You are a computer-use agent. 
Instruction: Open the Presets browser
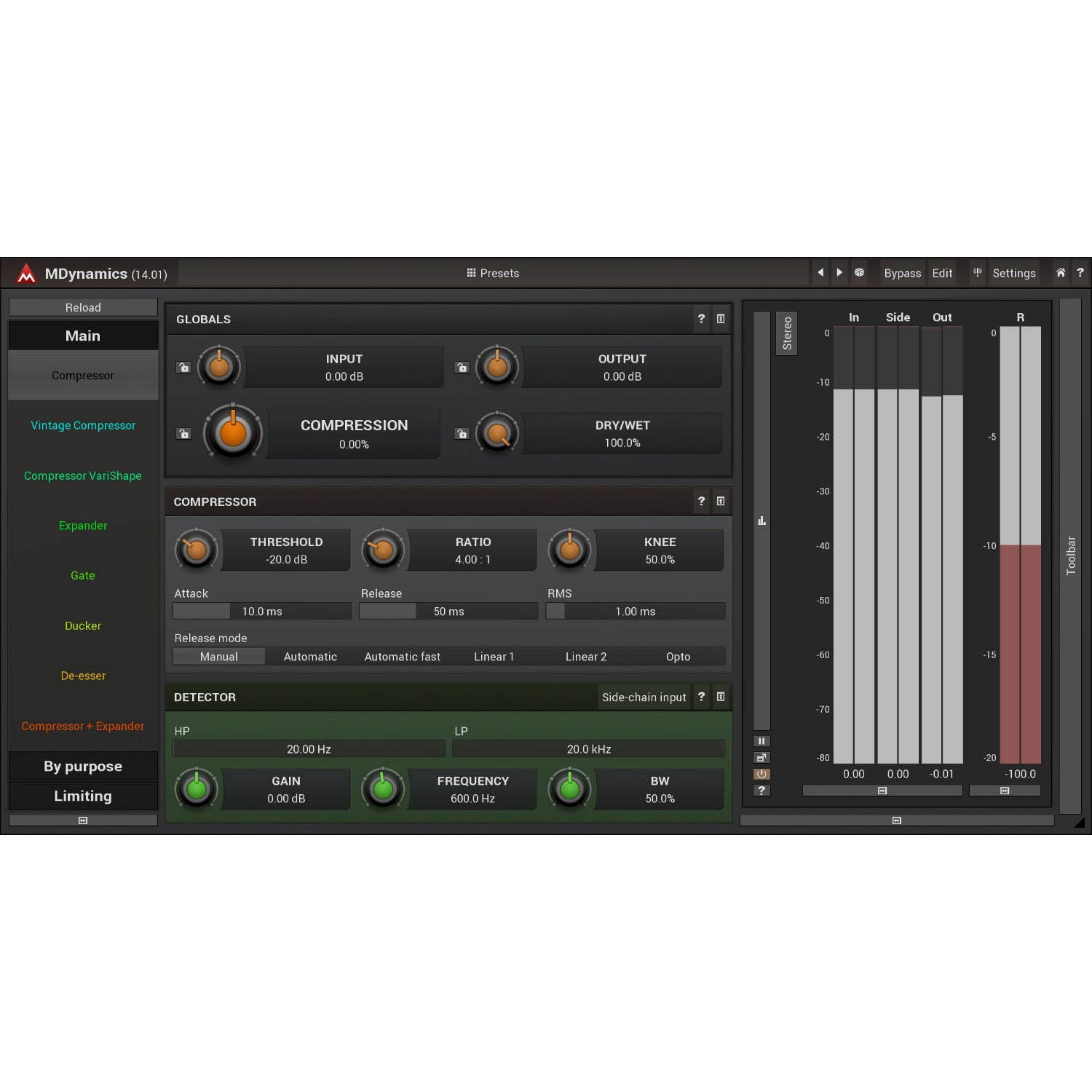(x=493, y=273)
